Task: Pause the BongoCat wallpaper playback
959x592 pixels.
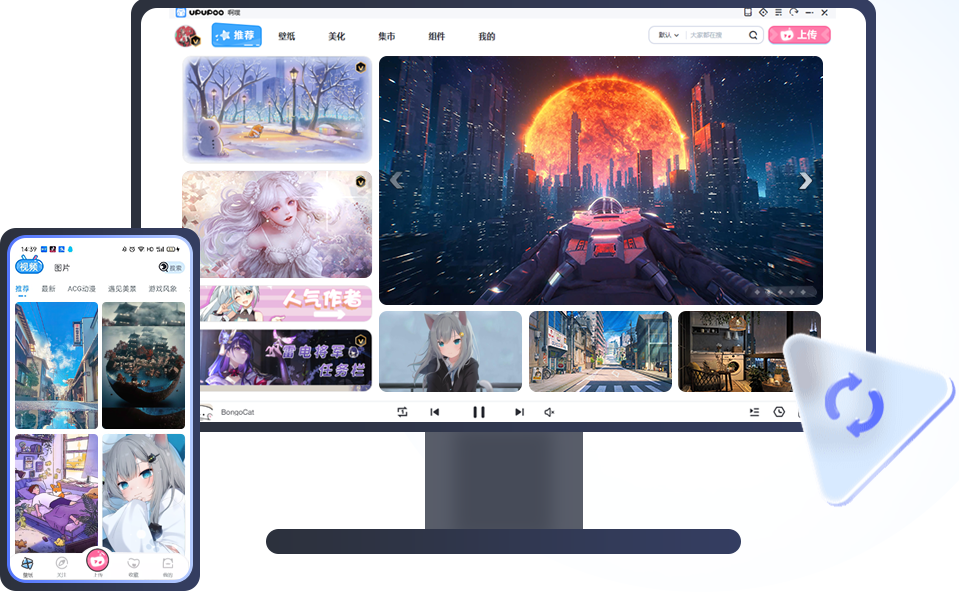Action: (479, 411)
